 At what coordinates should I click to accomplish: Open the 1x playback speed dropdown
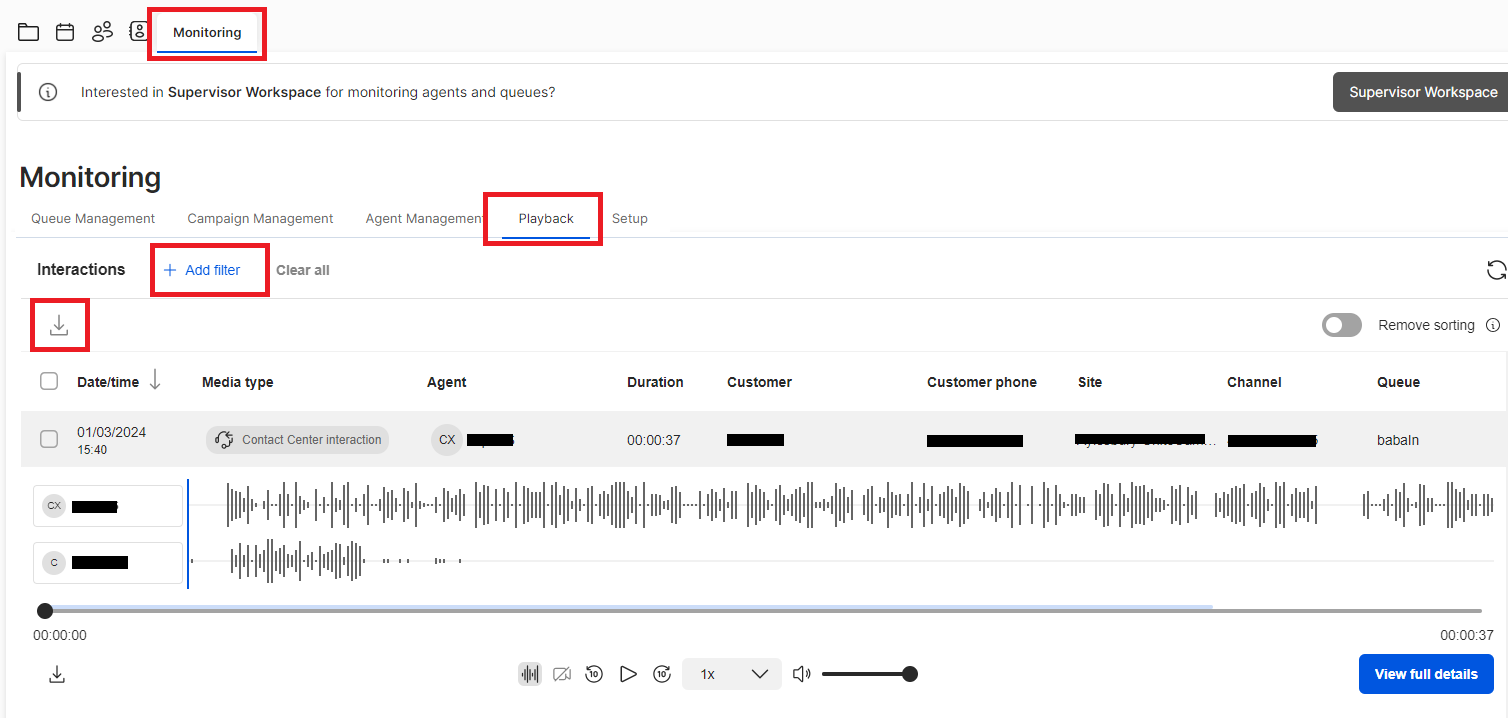click(x=732, y=674)
